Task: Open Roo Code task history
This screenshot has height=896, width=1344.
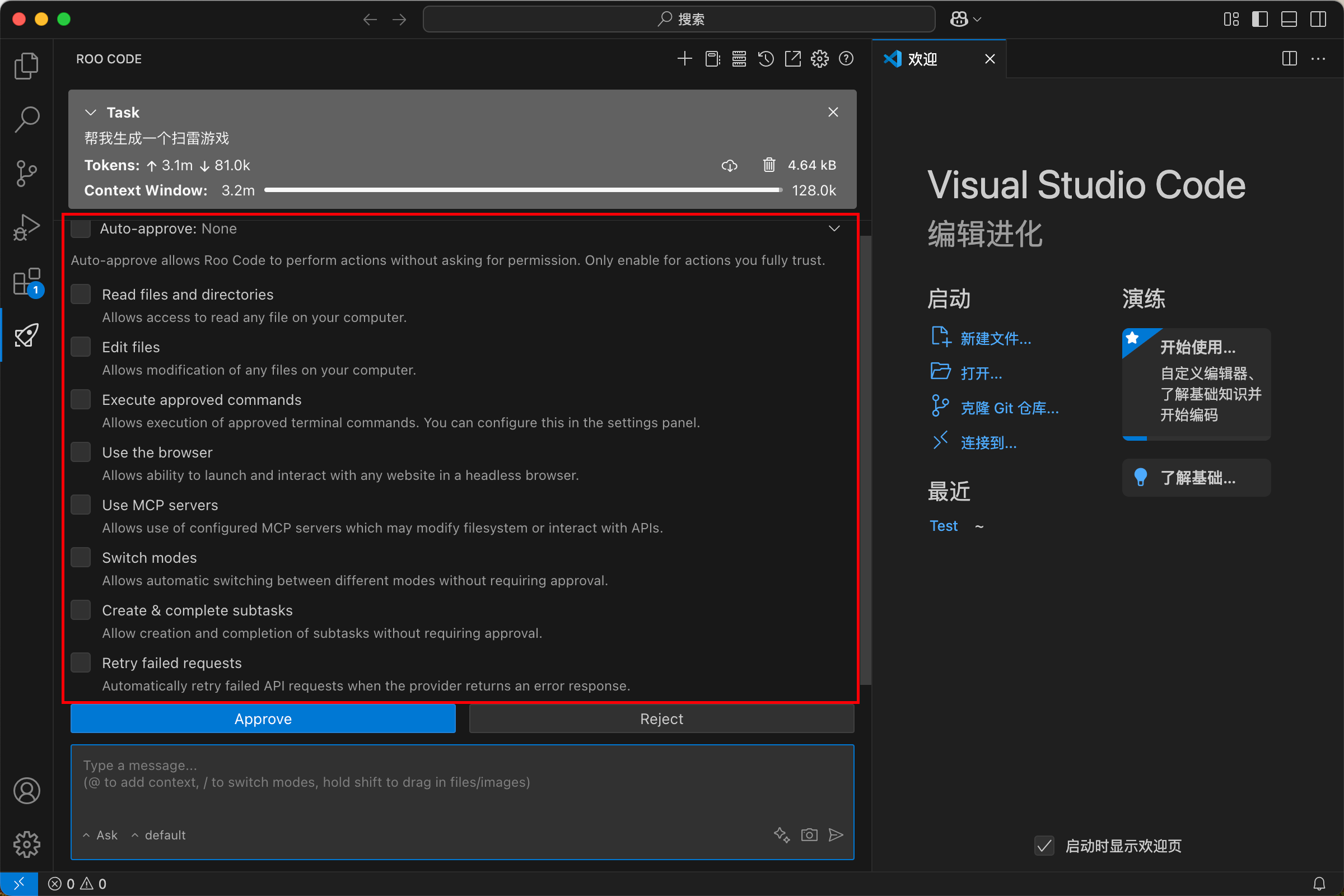Action: click(766, 58)
